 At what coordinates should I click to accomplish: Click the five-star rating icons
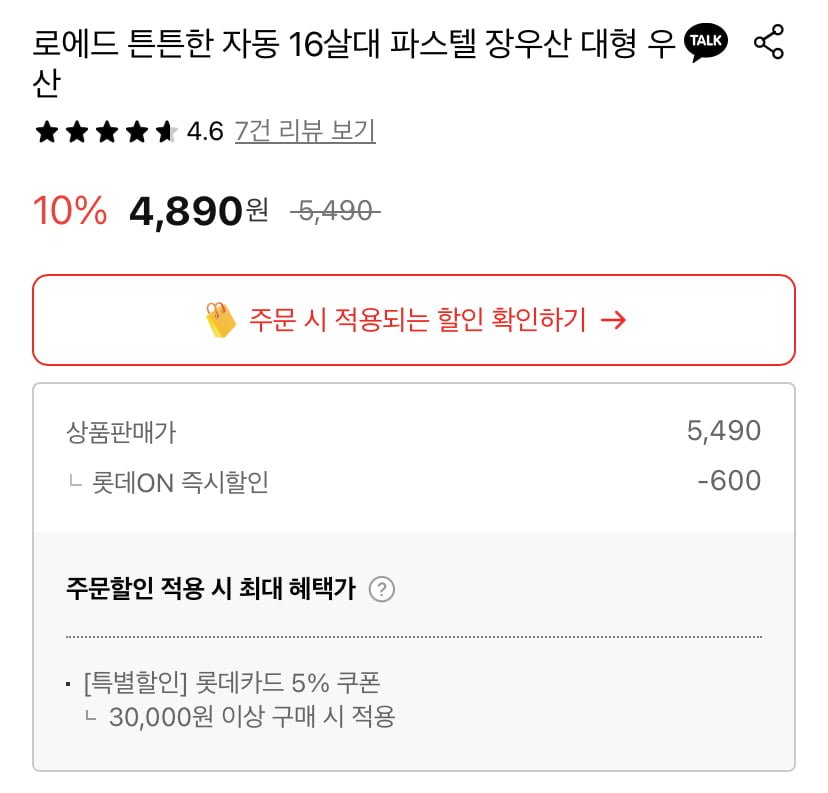click(x=106, y=132)
